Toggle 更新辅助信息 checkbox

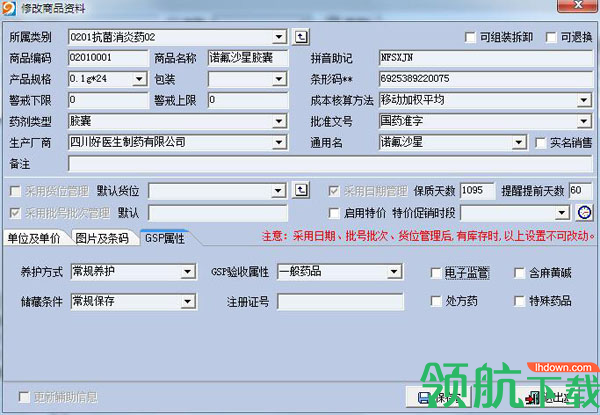[24, 397]
